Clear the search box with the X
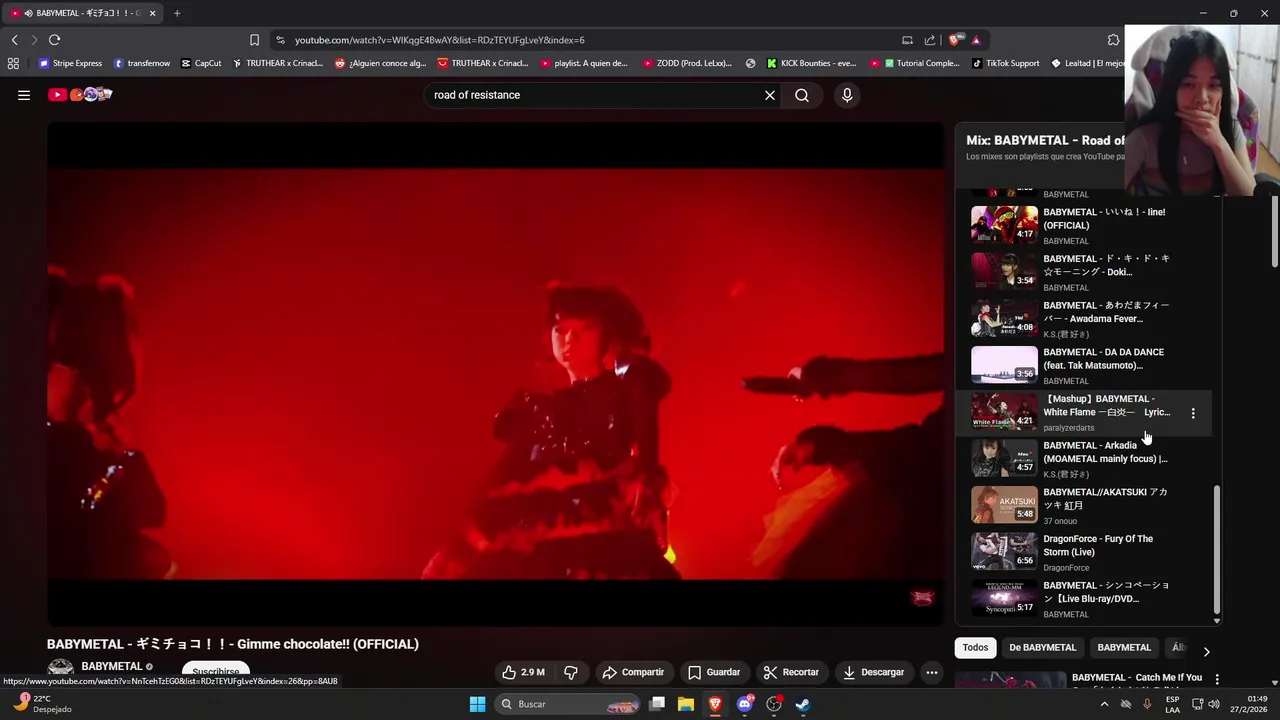This screenshot has width=1280, height=720. [770, 95]
